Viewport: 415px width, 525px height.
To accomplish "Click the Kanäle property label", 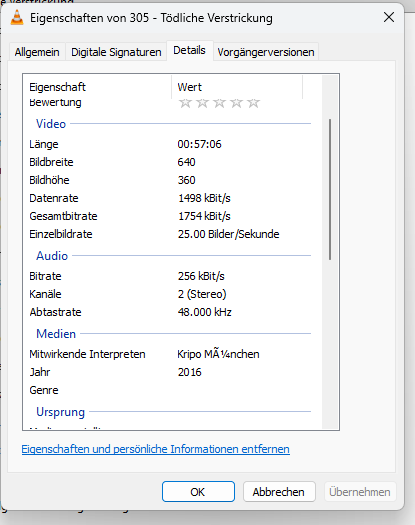I will click(x=45, y=294).
